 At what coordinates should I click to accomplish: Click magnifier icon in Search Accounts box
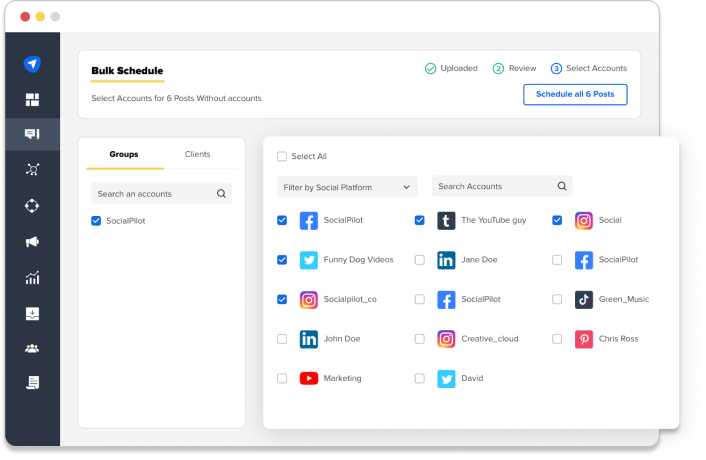tap(562, 186)
